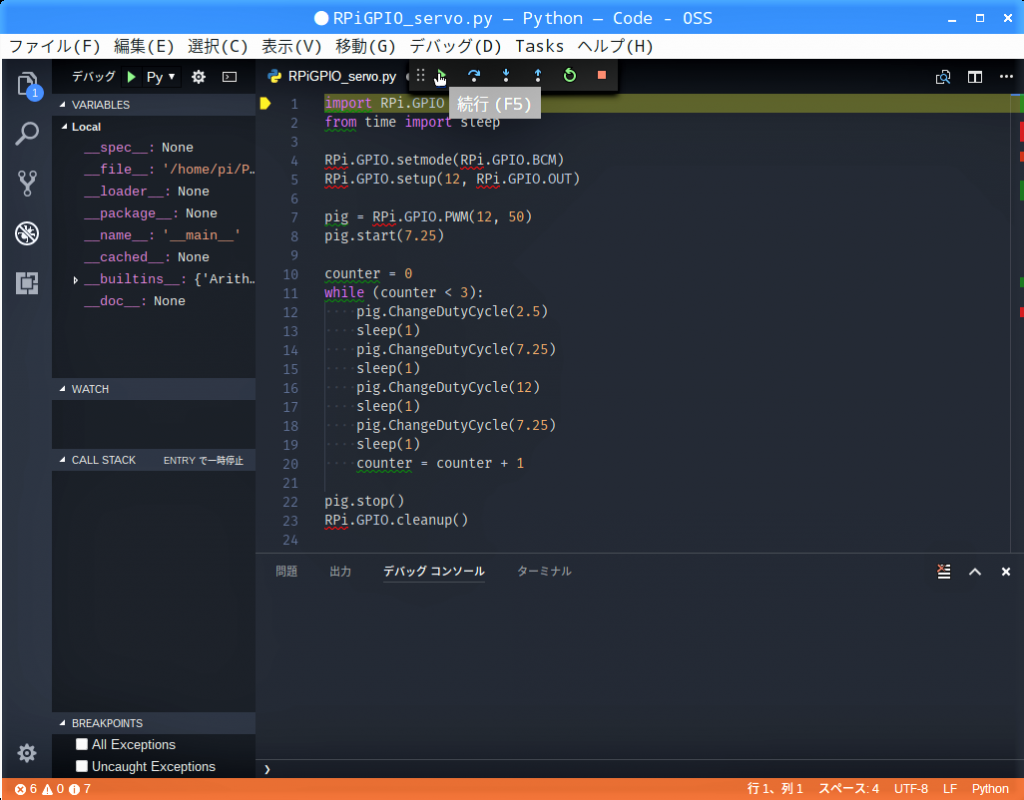Maximize the bottom panel with the chevron
The height and width of the screenshot is (800, 1024).
(x=975, y=571)
